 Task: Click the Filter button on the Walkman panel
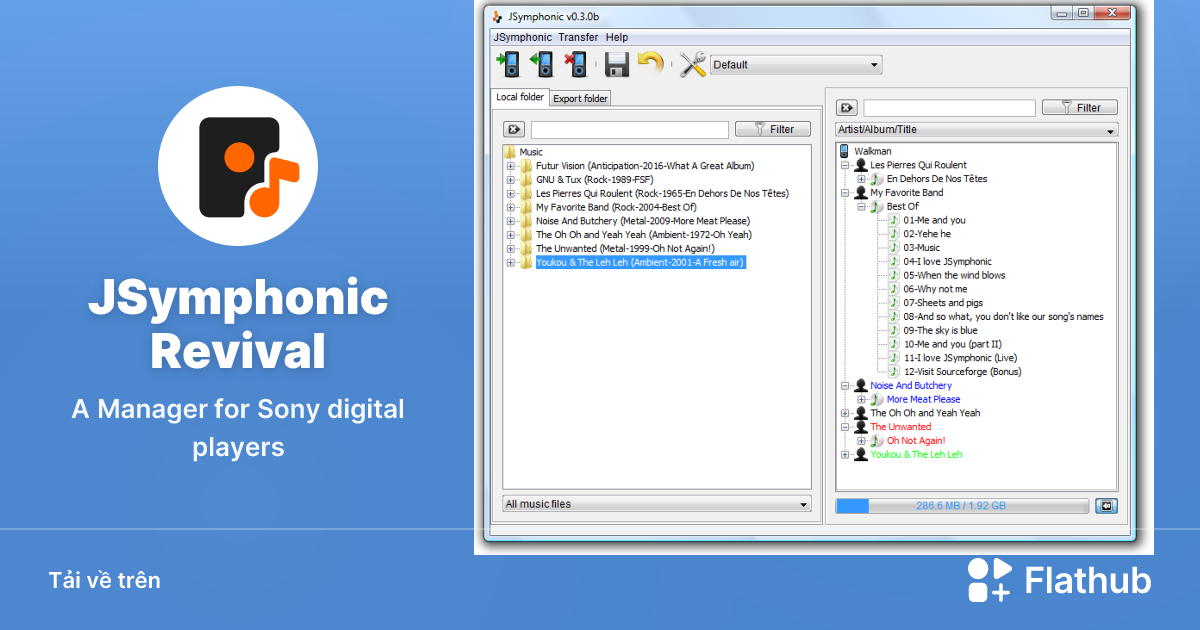(x=1079, y=107)
